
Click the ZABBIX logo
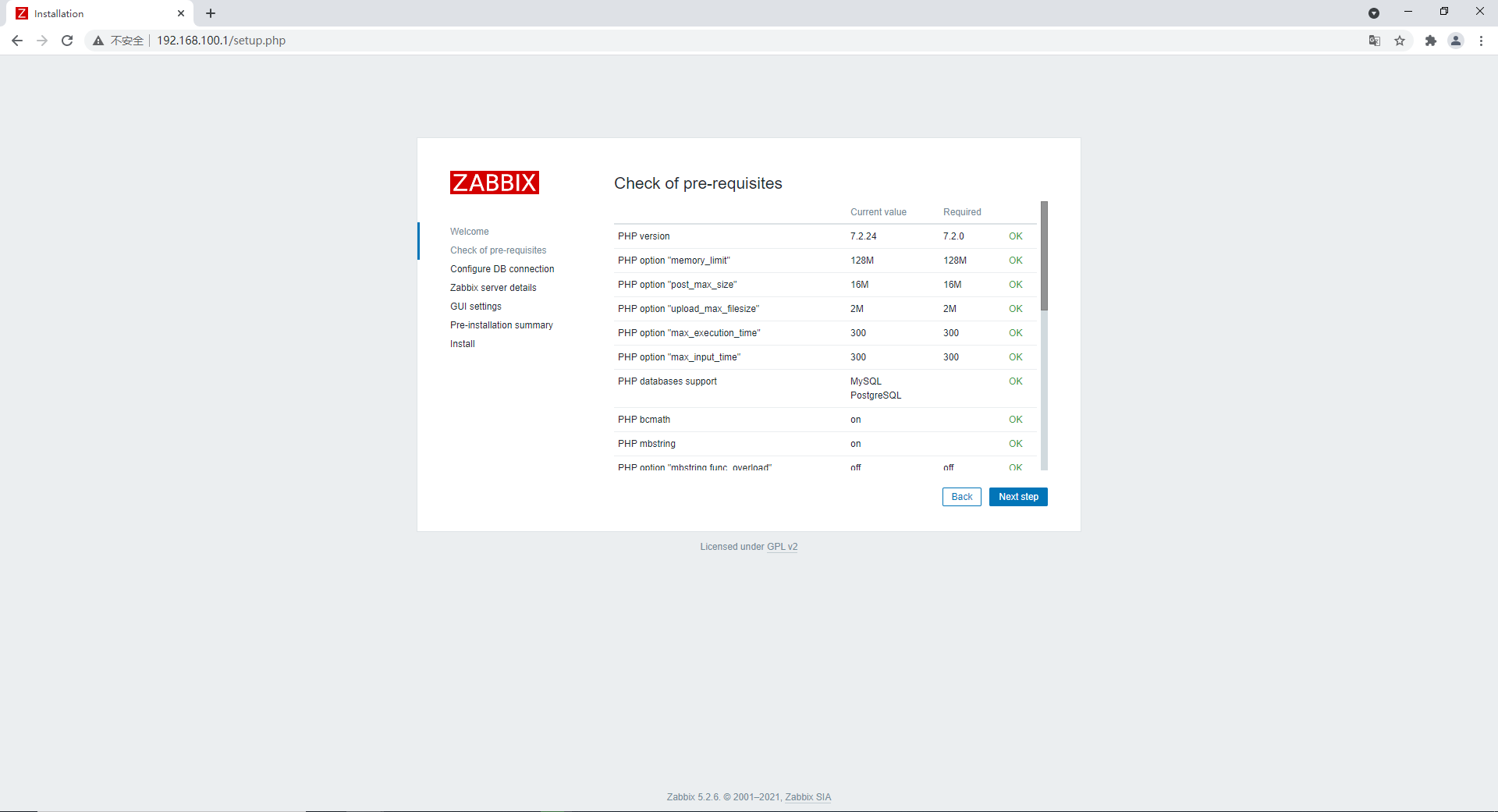click(x=495, y=183)
